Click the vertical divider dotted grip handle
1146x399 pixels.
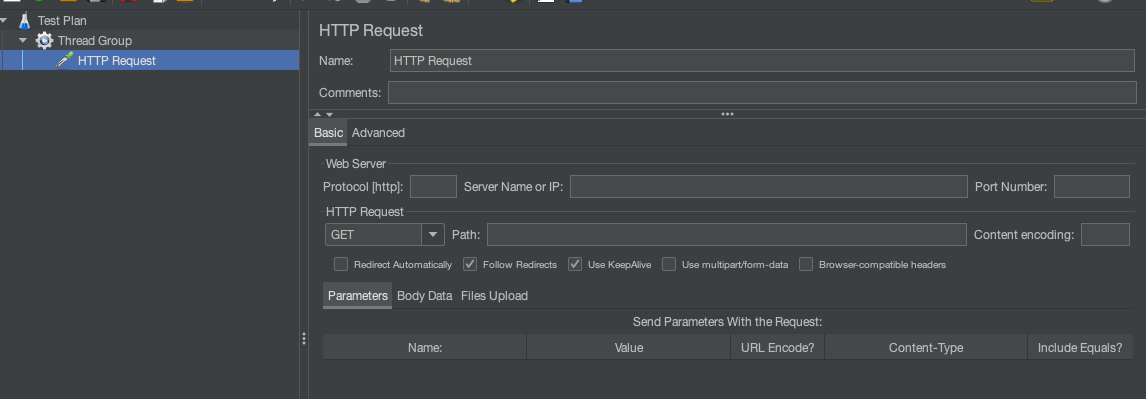point(304,338)
